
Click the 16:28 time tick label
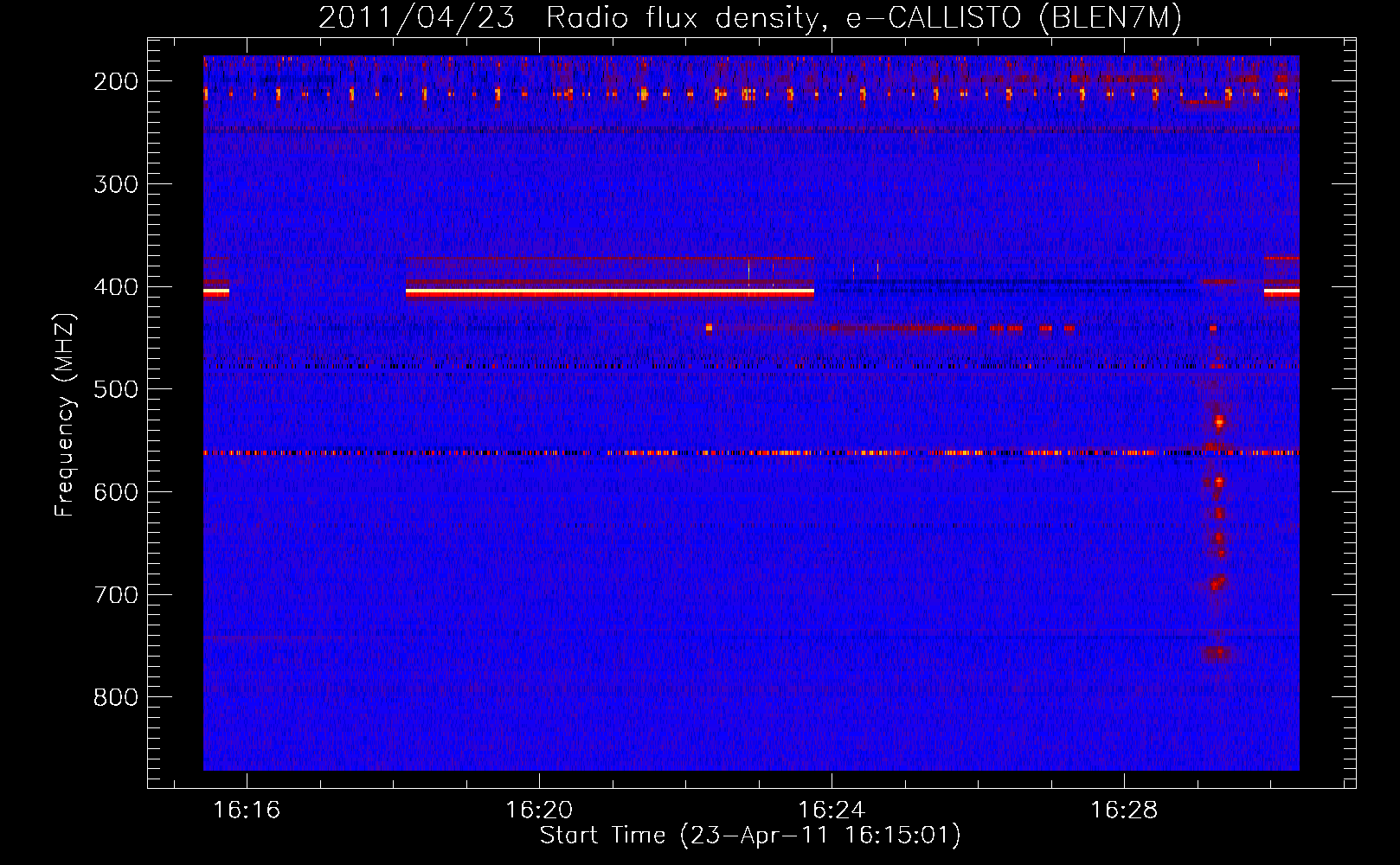pos(1123,810)
